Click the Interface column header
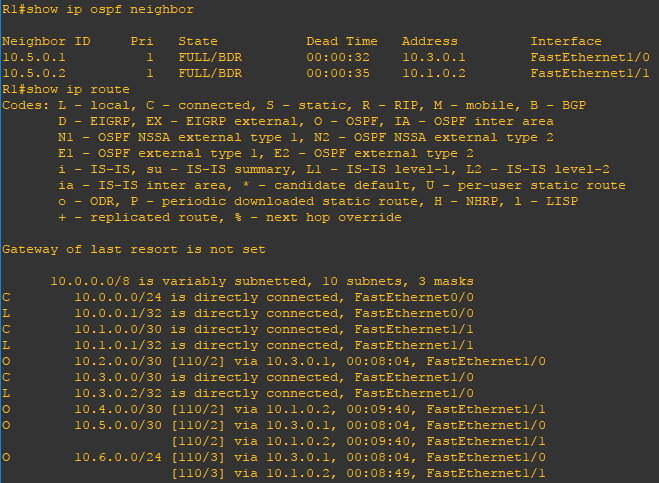This screenshot has width=659, height=483. pos(566,41)
